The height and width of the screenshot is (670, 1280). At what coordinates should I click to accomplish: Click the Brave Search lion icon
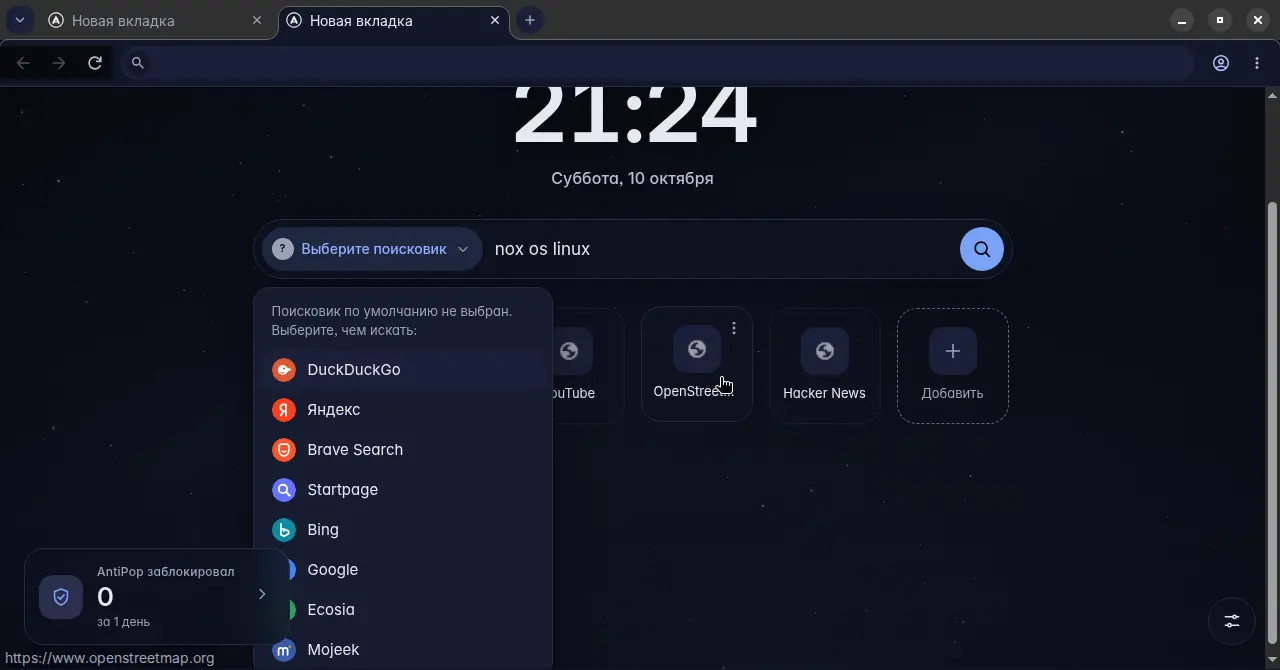(x=284, y=450)
